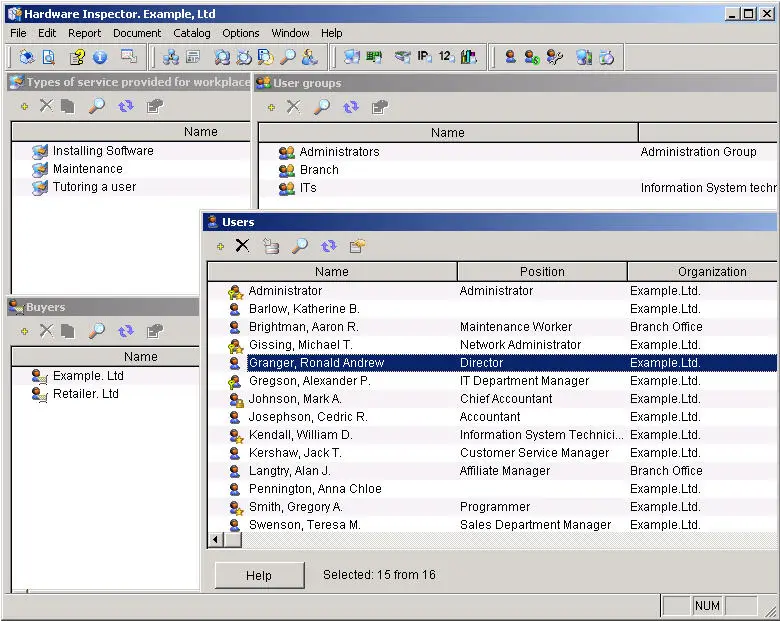Click Name header in Buyers panel

(x=105, y=357)
